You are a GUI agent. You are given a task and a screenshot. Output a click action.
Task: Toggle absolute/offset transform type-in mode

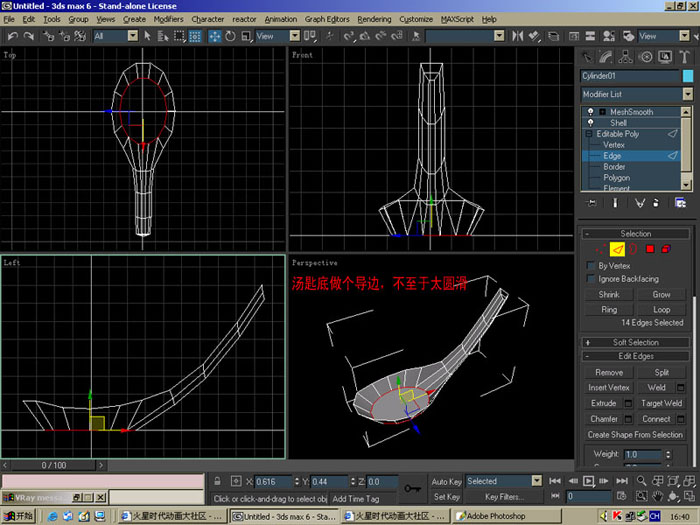click(236, 481)
